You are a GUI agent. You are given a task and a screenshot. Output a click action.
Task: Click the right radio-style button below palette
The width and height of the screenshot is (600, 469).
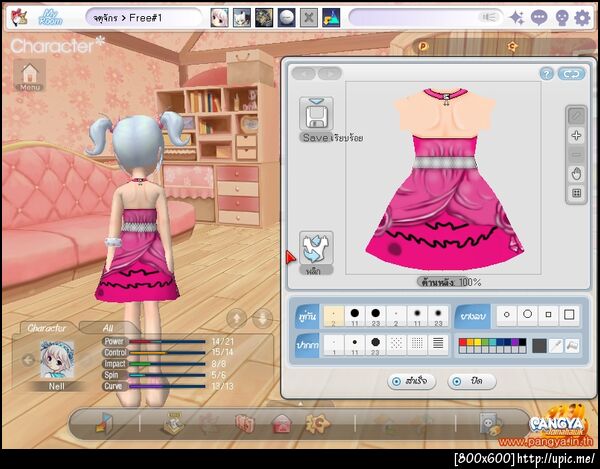point(472,381)
